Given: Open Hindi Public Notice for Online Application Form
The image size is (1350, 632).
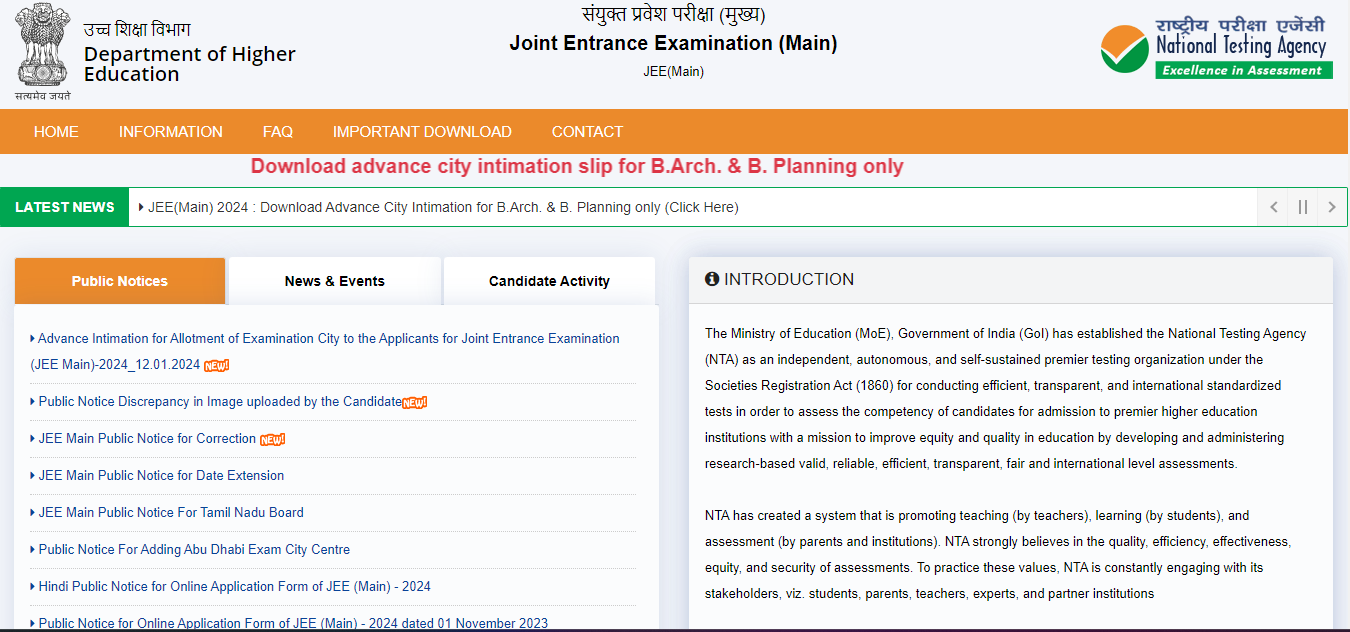Looking at the screenshot, I should 235,587.
